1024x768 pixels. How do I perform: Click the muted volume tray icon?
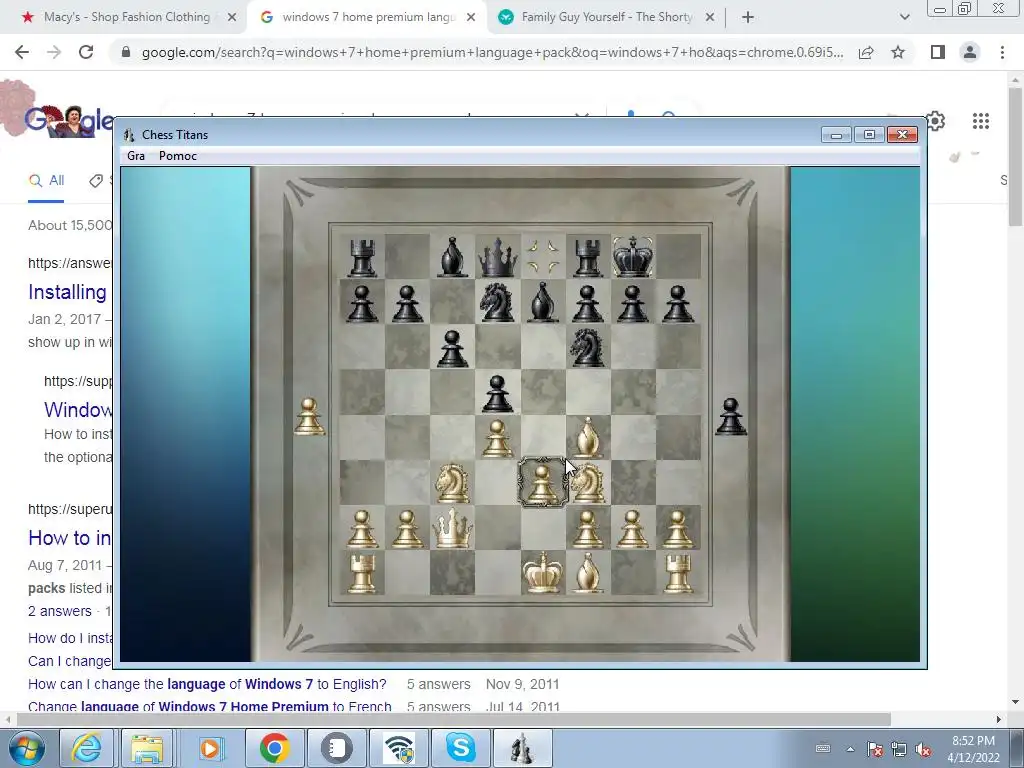pyautogui.click(x=923, y=750)
